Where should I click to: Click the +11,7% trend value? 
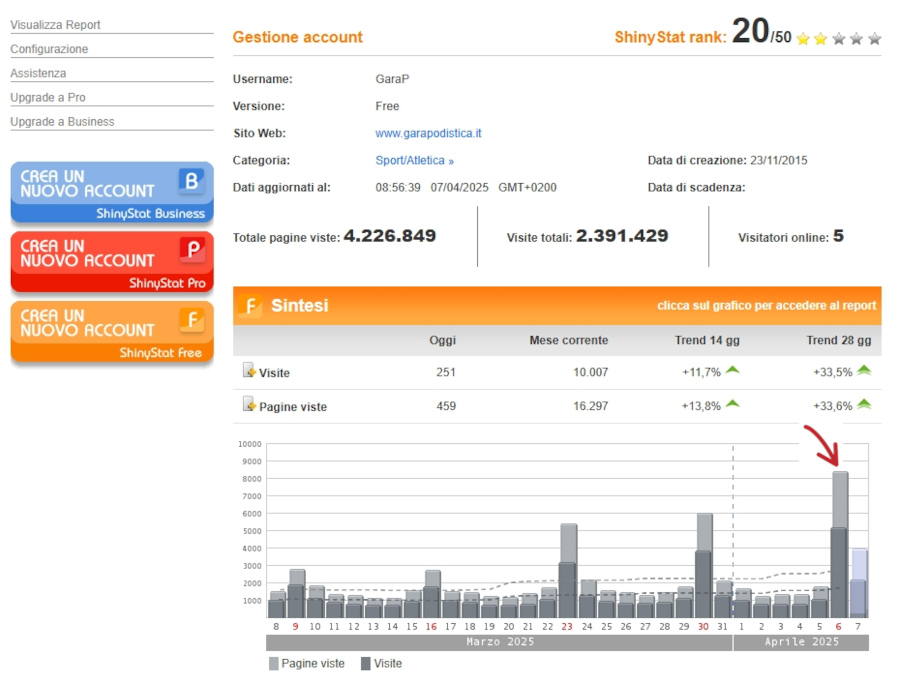(x=701, y=372)
